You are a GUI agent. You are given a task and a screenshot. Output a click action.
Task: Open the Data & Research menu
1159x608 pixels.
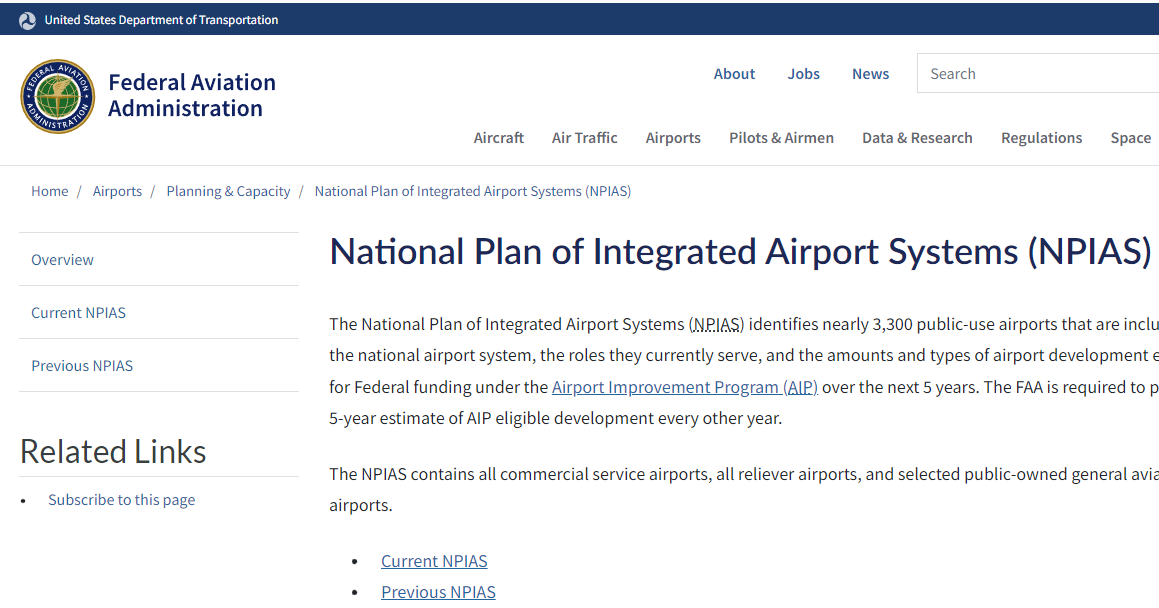(x=917, y=138)
